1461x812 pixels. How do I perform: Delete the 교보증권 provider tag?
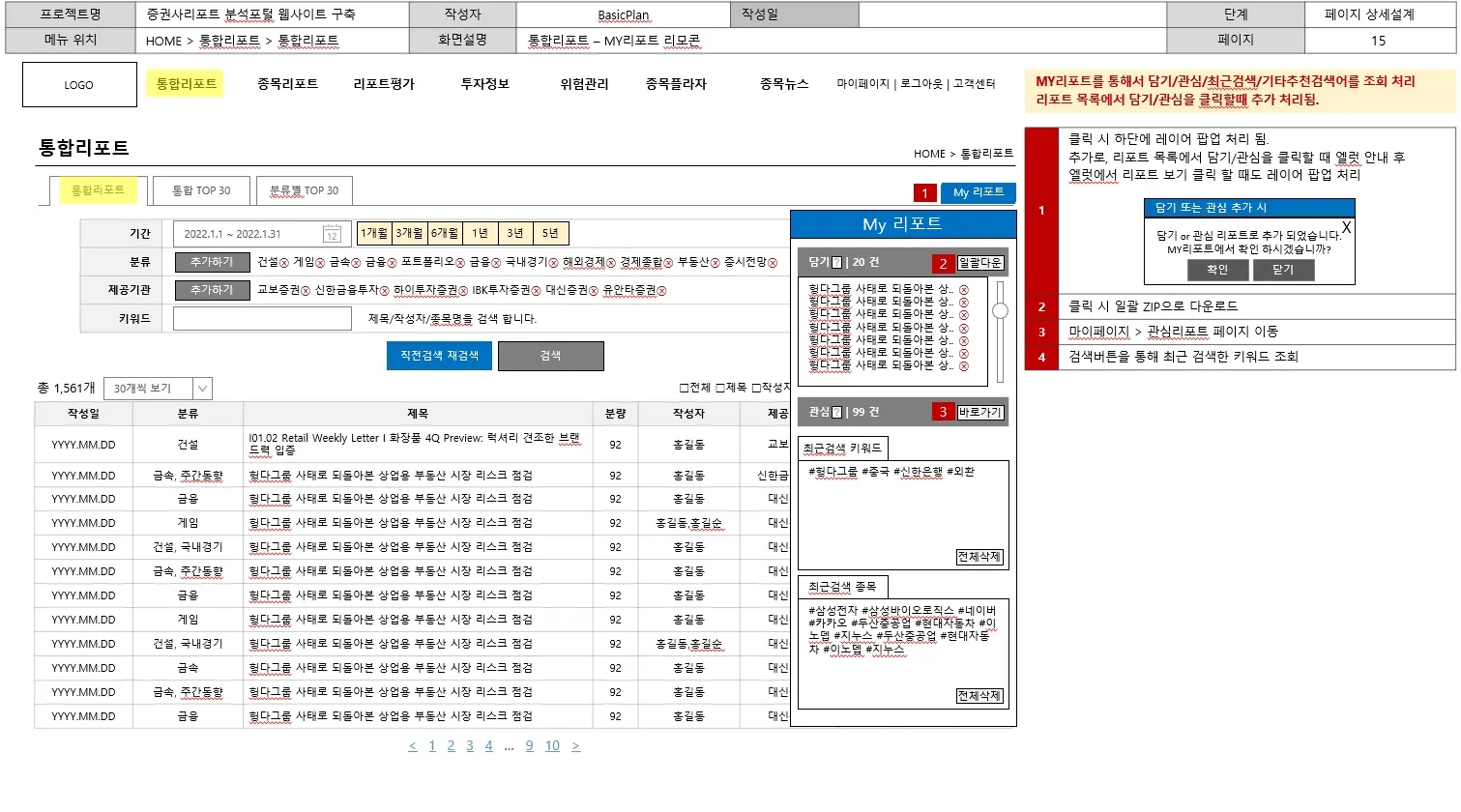click(306, 290)
